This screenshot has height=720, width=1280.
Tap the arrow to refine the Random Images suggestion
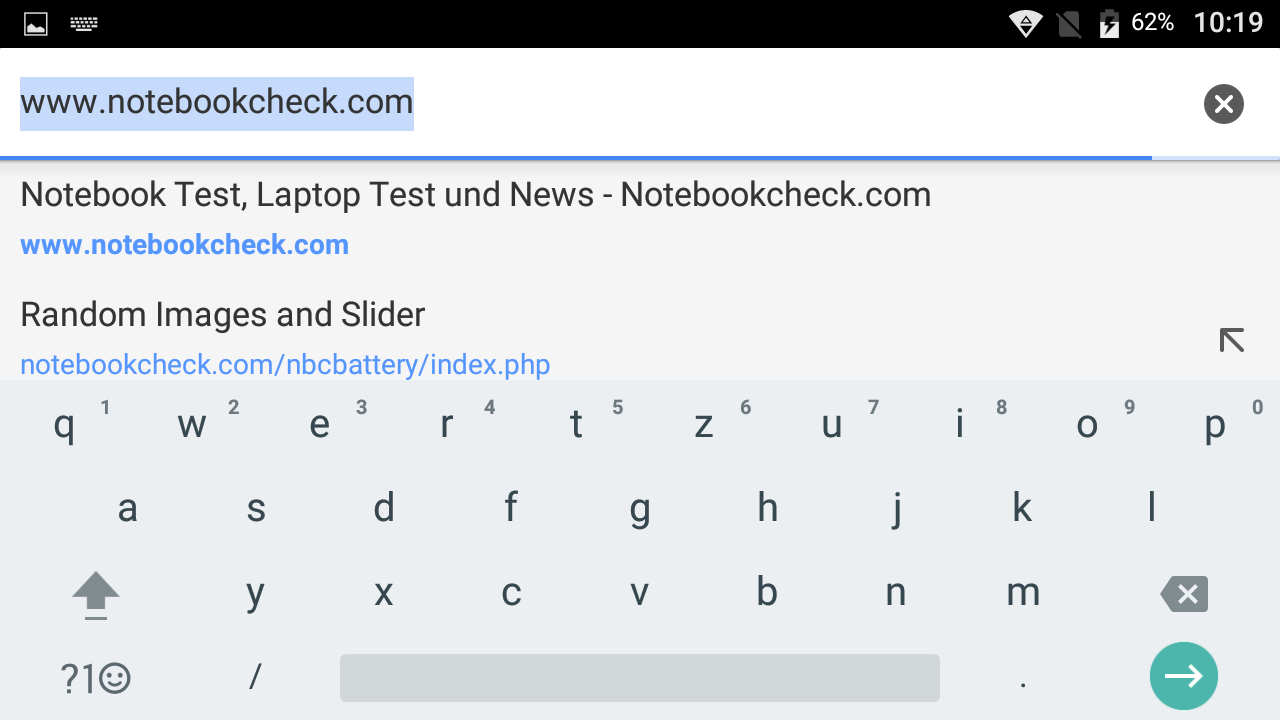coord(1231,340)
